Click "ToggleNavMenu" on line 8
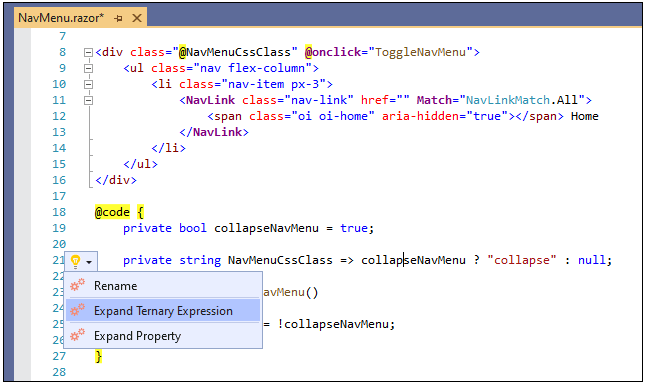This screenshot has height=385, width=646. [420, 52]
